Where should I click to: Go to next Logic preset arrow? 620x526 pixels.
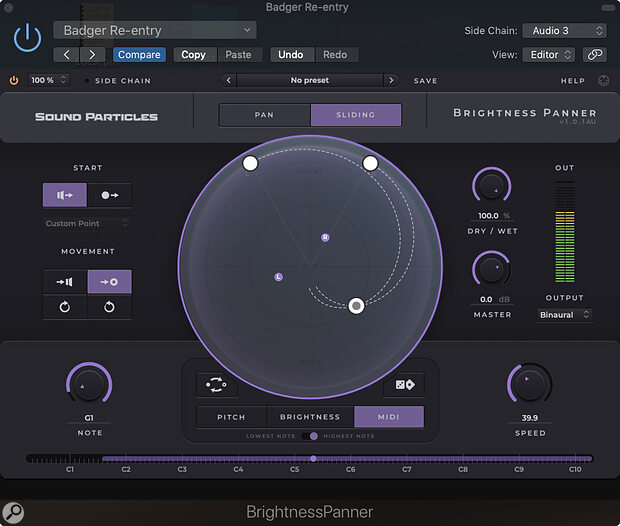[92, 55]
